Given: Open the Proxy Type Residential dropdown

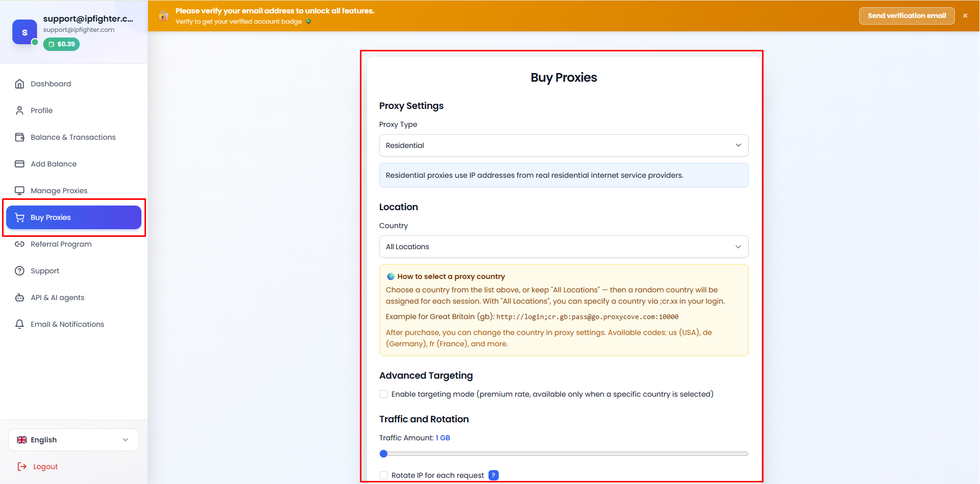Looking at the screenshot, I should click(564, 145).
